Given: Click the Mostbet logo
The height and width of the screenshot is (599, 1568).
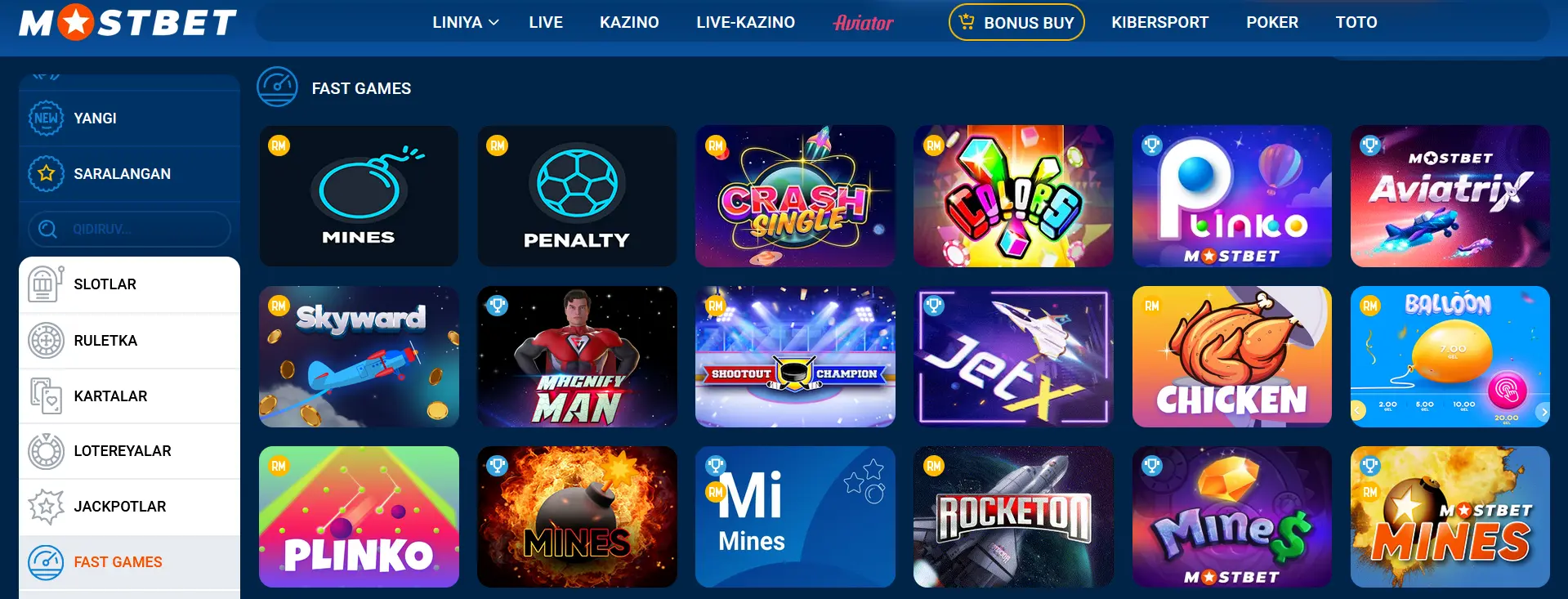Looking at the screenshot, I should [x=128, y=22].
